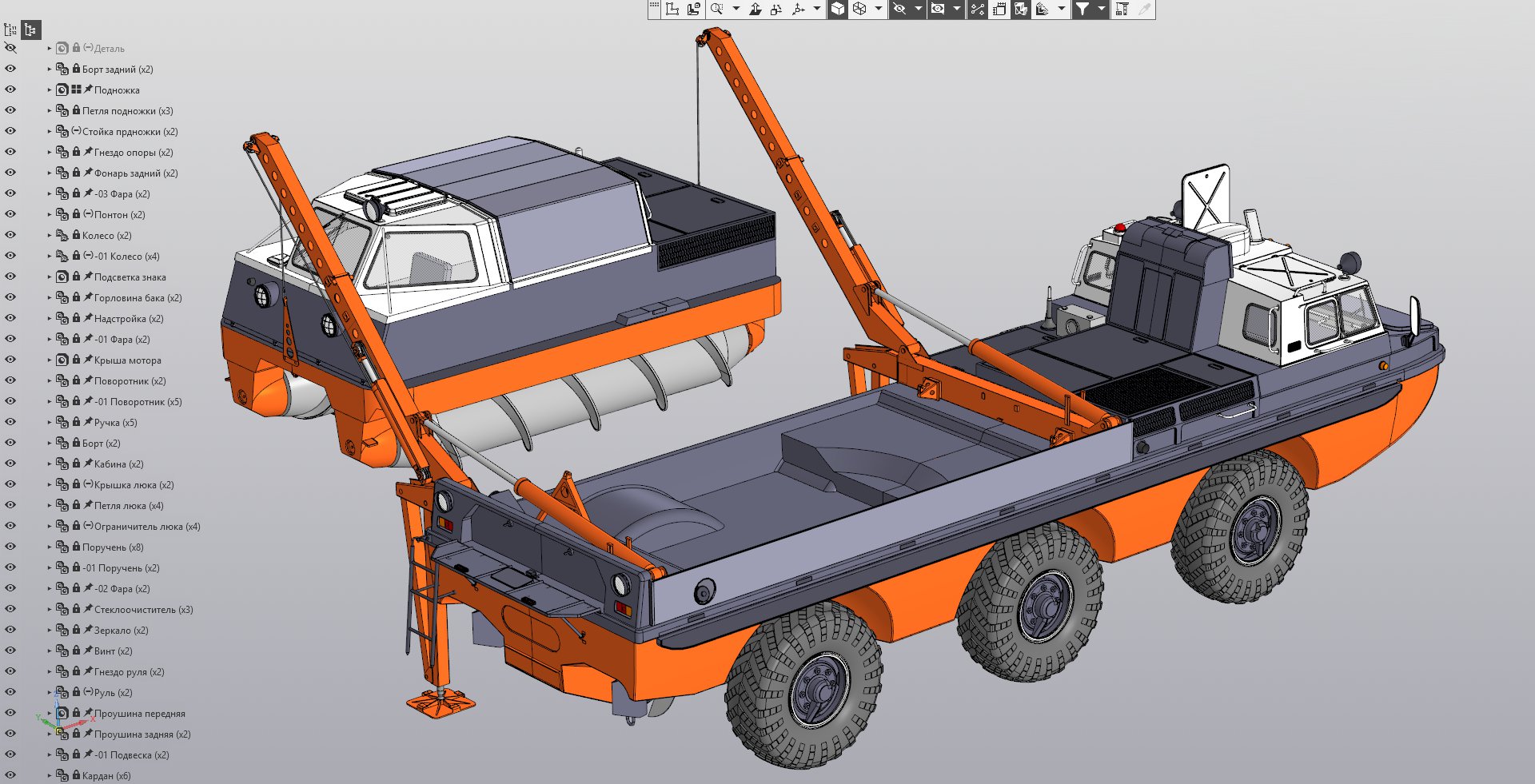This screenshot has width=1535, height=784.
Task: Open dropdown arrow next to wireframe cube
Action: pyautogui.click(x=879, y=9)
